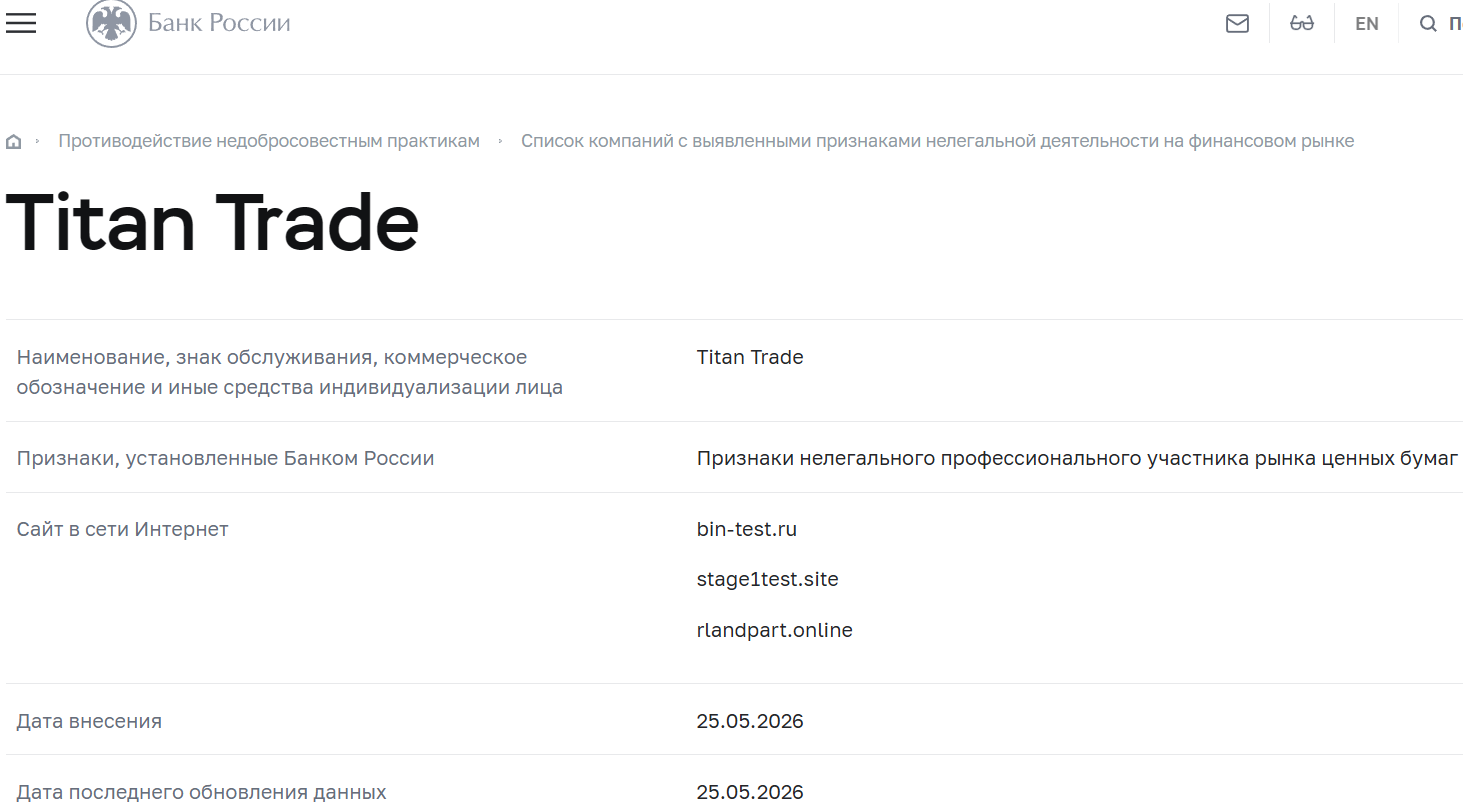The image size is (1463, 812).
Task: Click 'Сайт в сети Интернет' label
Action: pyautogui.click(x=123, y=529)
